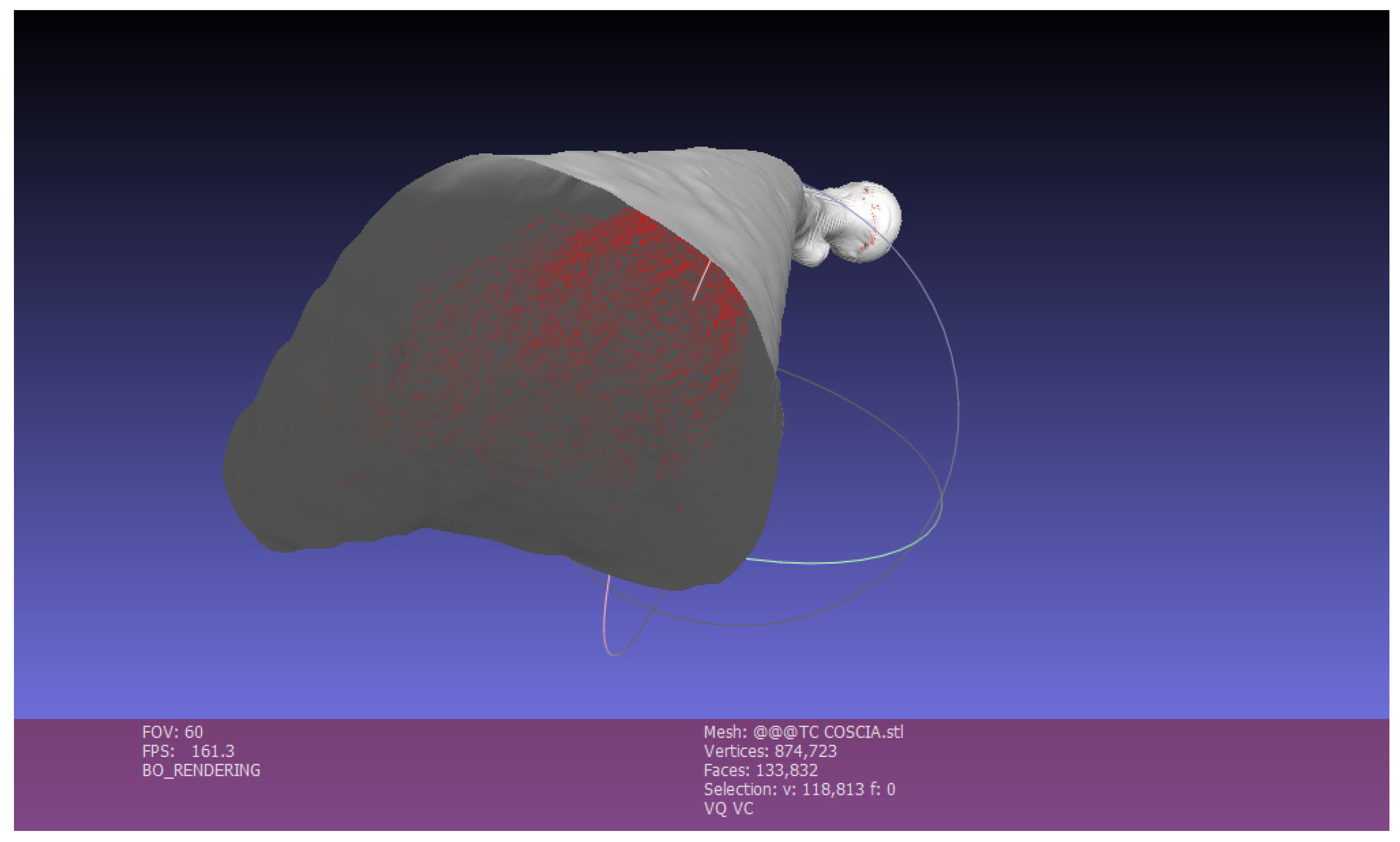The image size is (1400, 842).
Task: Click the VQ VC indicator text
Action: (728, 808)
